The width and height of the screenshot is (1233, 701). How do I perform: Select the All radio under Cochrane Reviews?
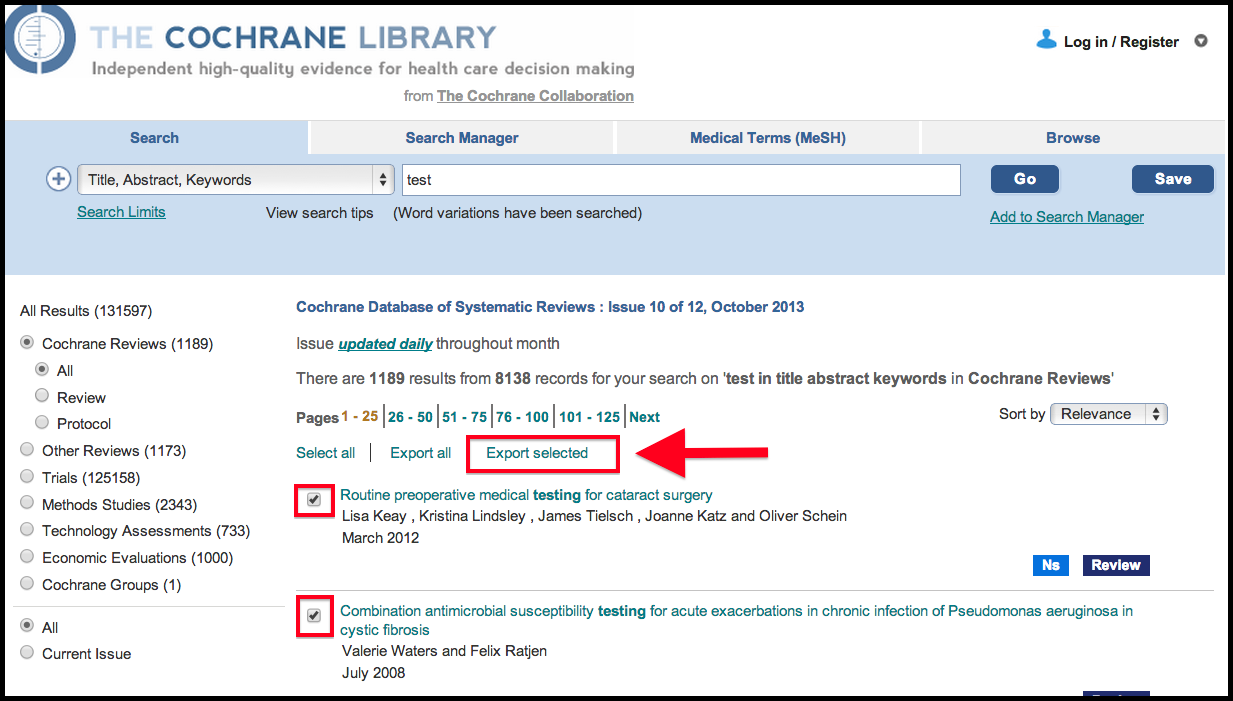42,369
